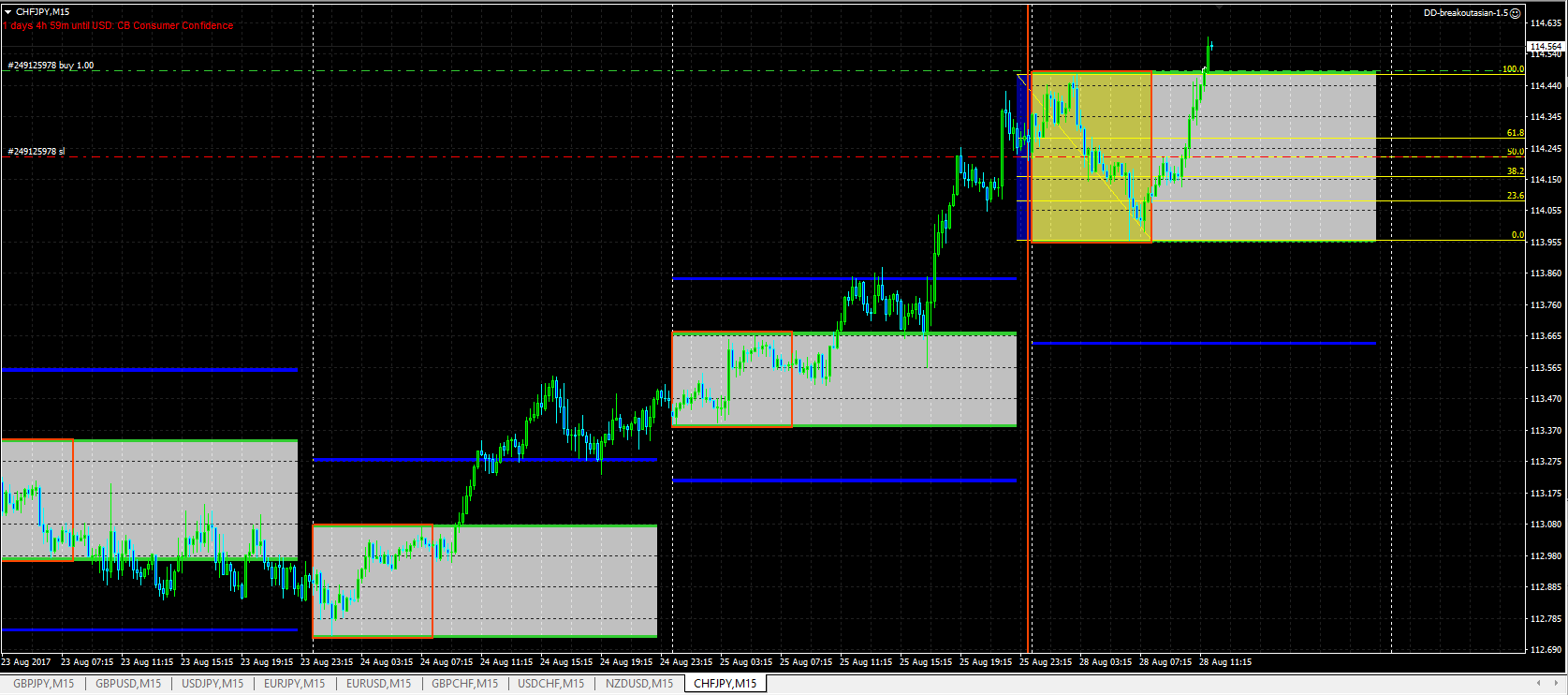This screenshot has width=1568, height=695.
Task: Switch to the EURJPY,M15 chart tab
Action: pos(295,684)
